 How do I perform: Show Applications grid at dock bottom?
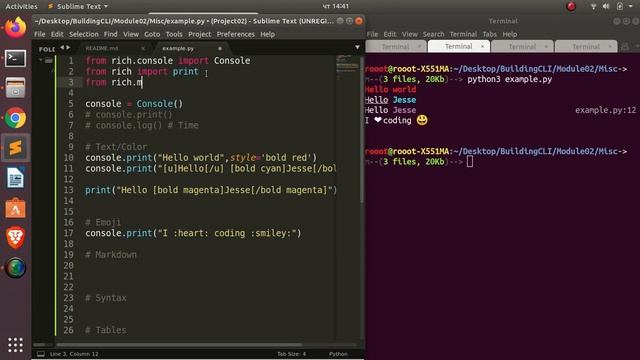[x=16, y=345]
